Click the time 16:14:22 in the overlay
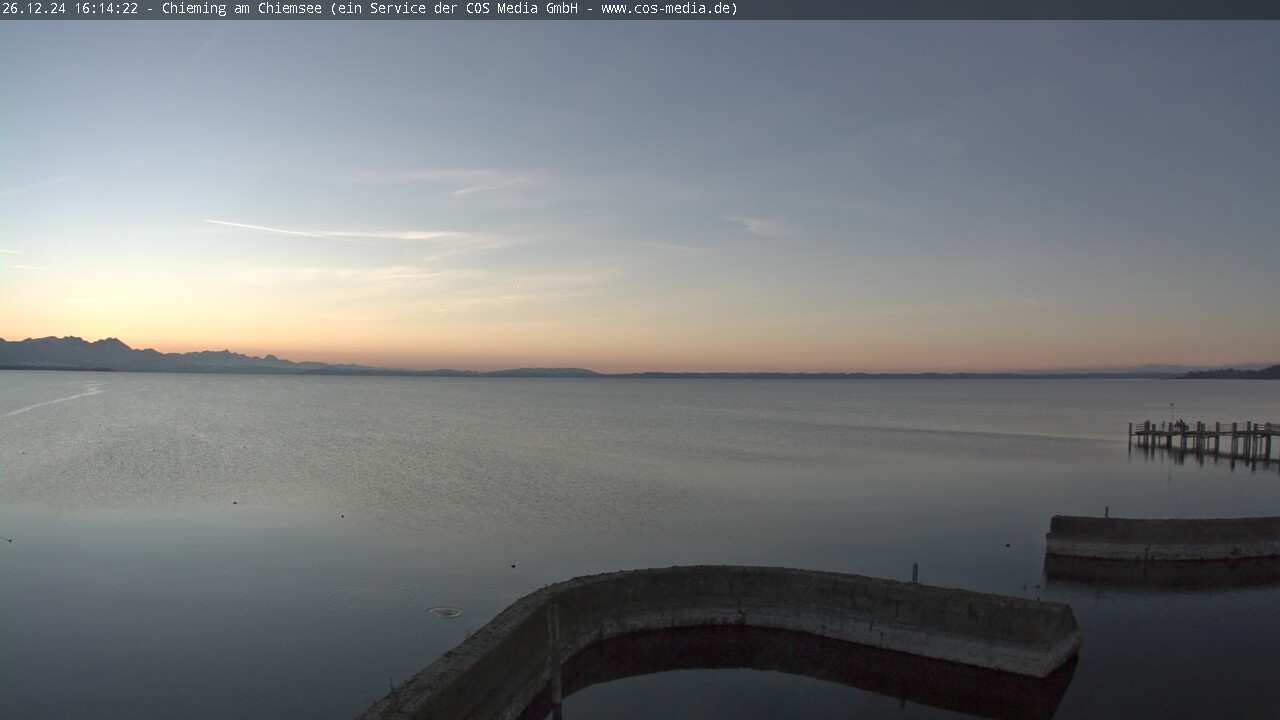 [104, 9]
